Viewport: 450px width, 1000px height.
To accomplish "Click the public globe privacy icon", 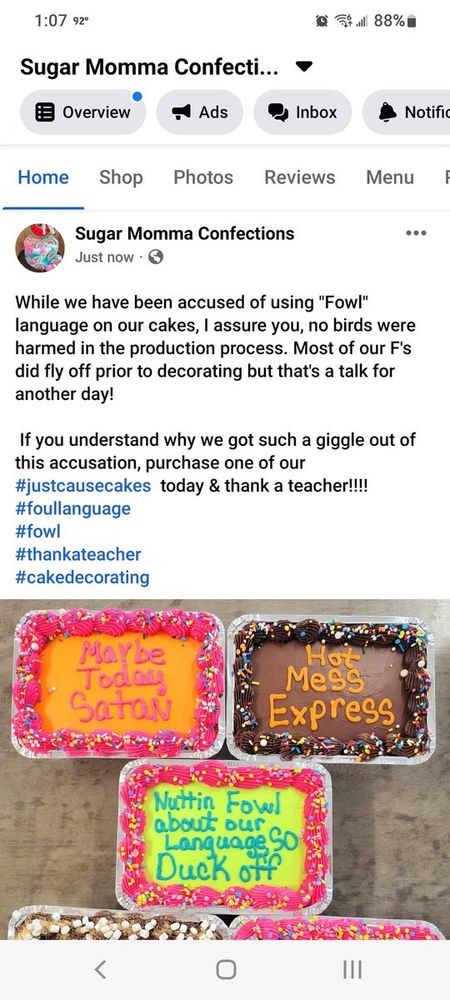I will [156, 257].
